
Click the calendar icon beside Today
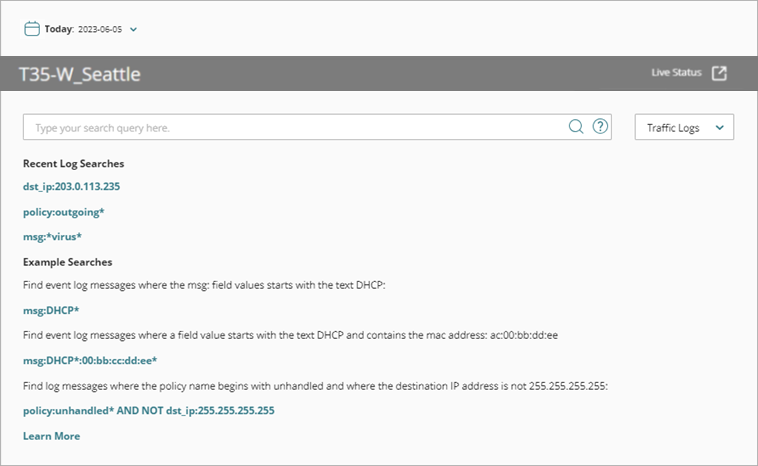(x=31, y=29)
